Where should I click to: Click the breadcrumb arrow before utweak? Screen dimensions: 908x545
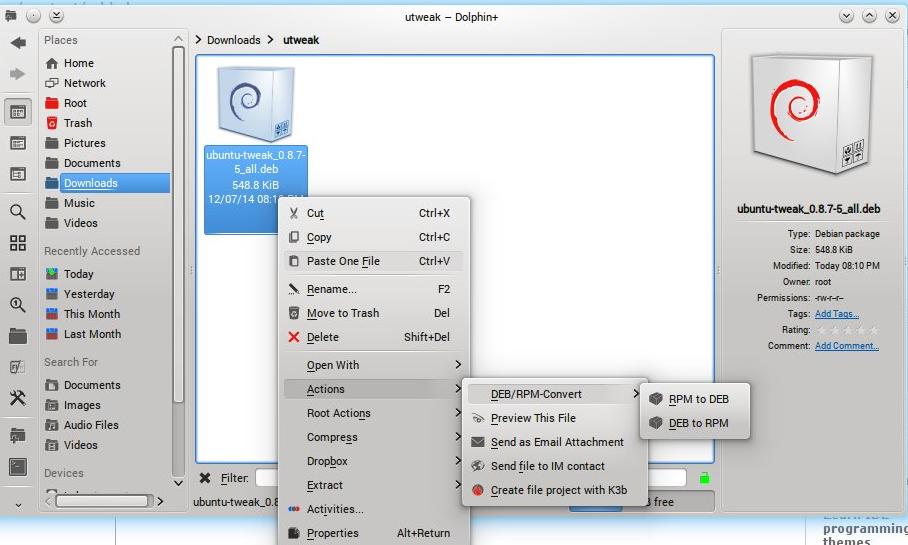271,39
